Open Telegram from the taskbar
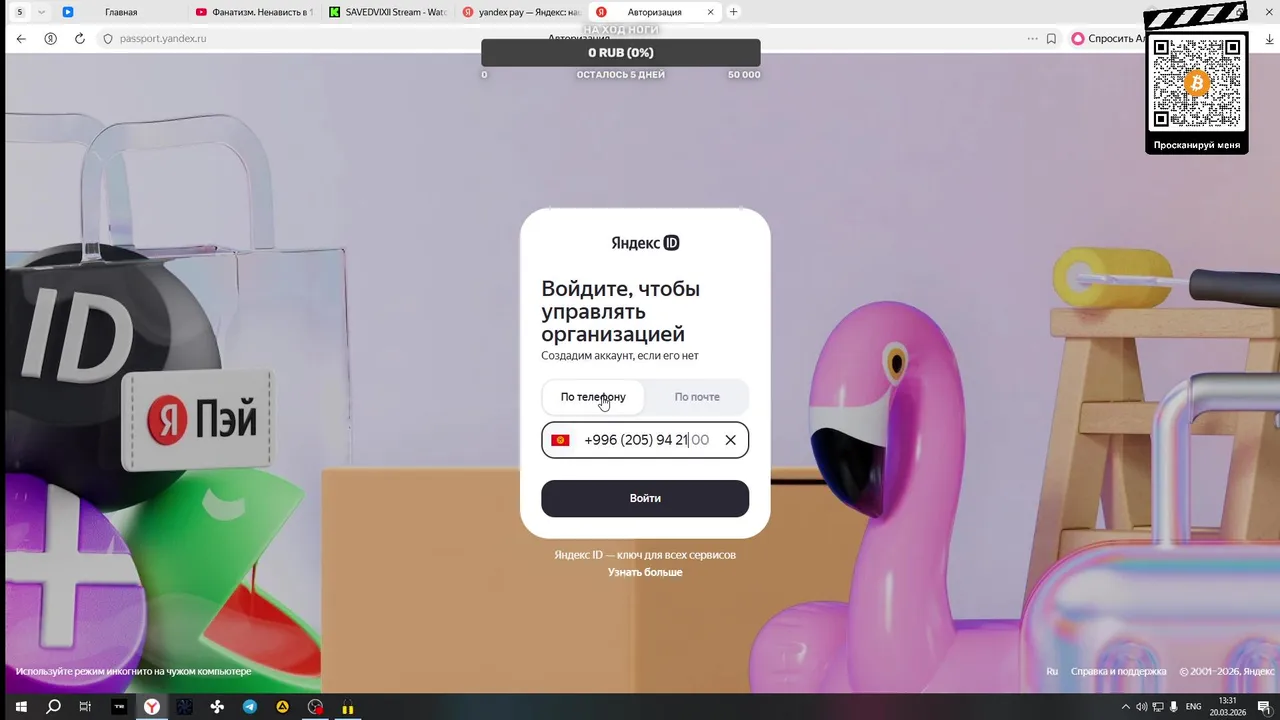The height and width of the screenshot is (720, 1280). (250, 707)
